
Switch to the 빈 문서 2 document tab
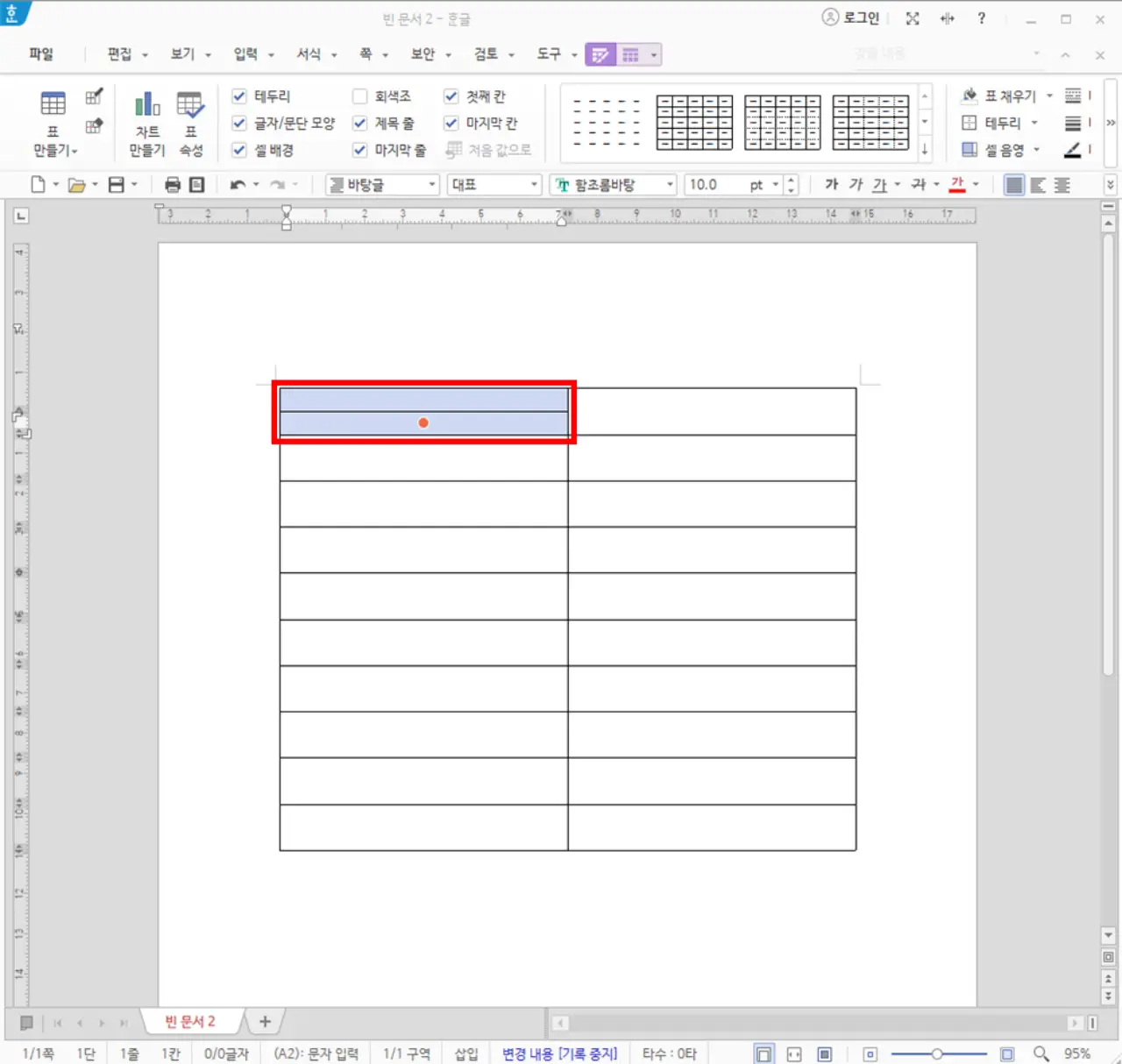coord(190,1022)
